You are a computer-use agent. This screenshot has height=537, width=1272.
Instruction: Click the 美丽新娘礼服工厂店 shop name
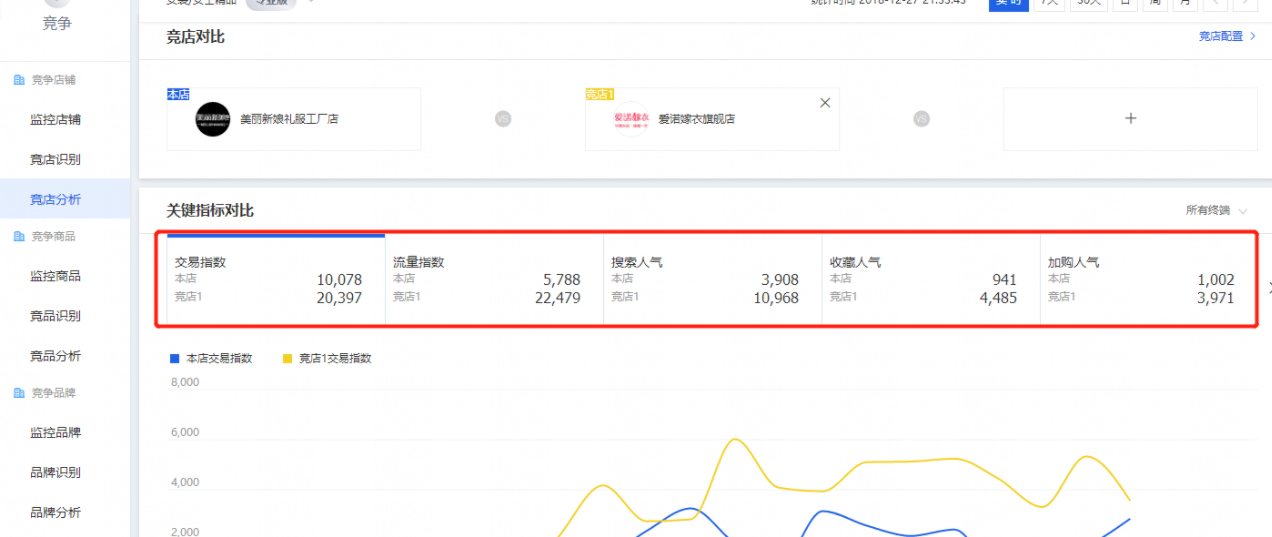pyautogui.click(x=289, y=119)
